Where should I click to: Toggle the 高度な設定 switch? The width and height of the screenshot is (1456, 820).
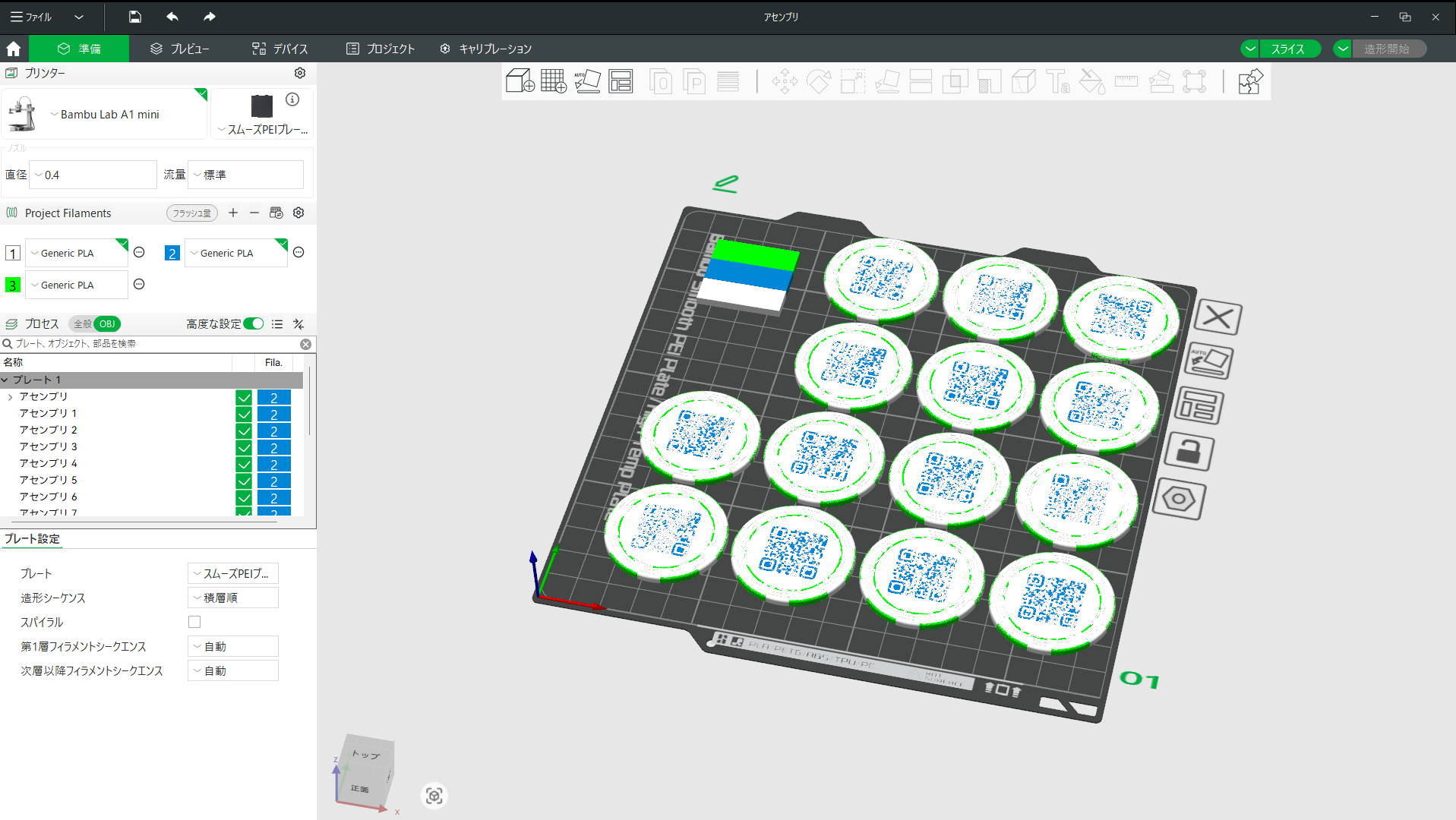coord(254,324)
